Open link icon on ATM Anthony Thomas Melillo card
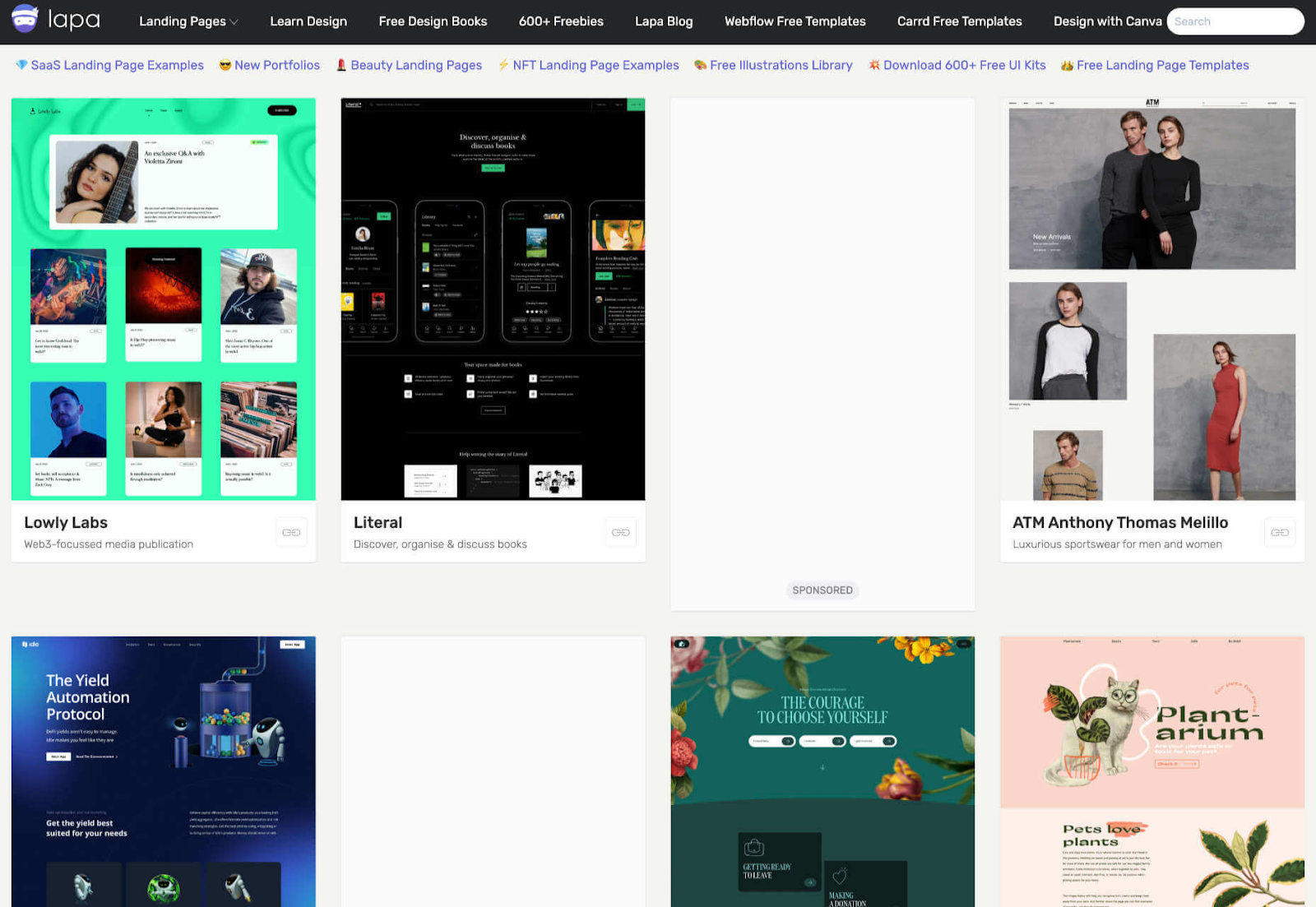The width and height of the screenshot is (1316, 907). 1280,533
